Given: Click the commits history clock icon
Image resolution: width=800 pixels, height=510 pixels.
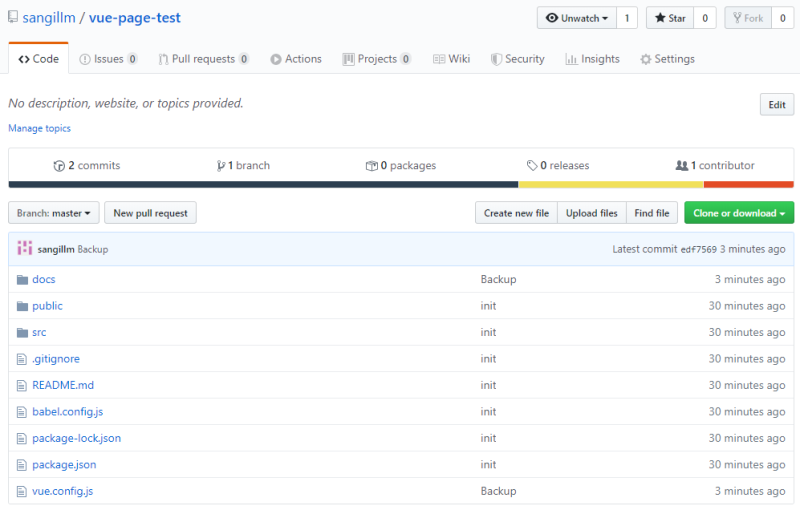Looking at the screenshot, I should 59,166.
